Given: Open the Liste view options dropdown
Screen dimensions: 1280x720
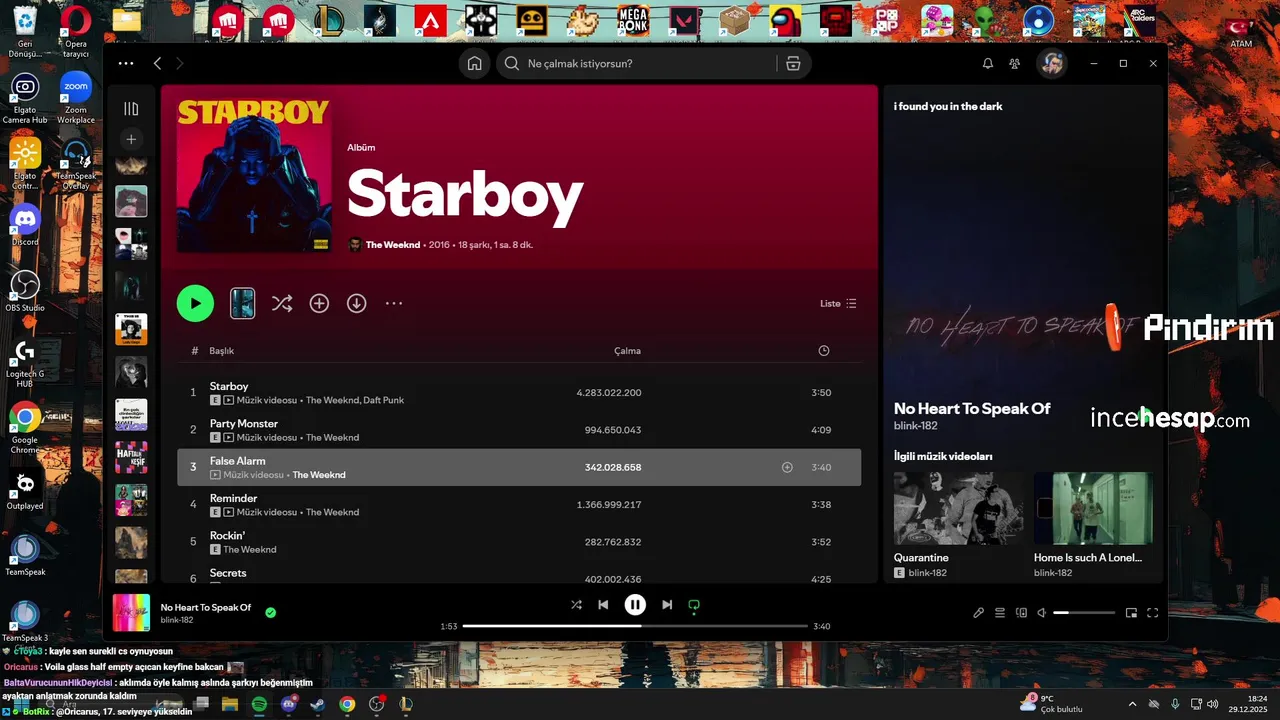Looking at the screenshot, I should click(838, 303).
